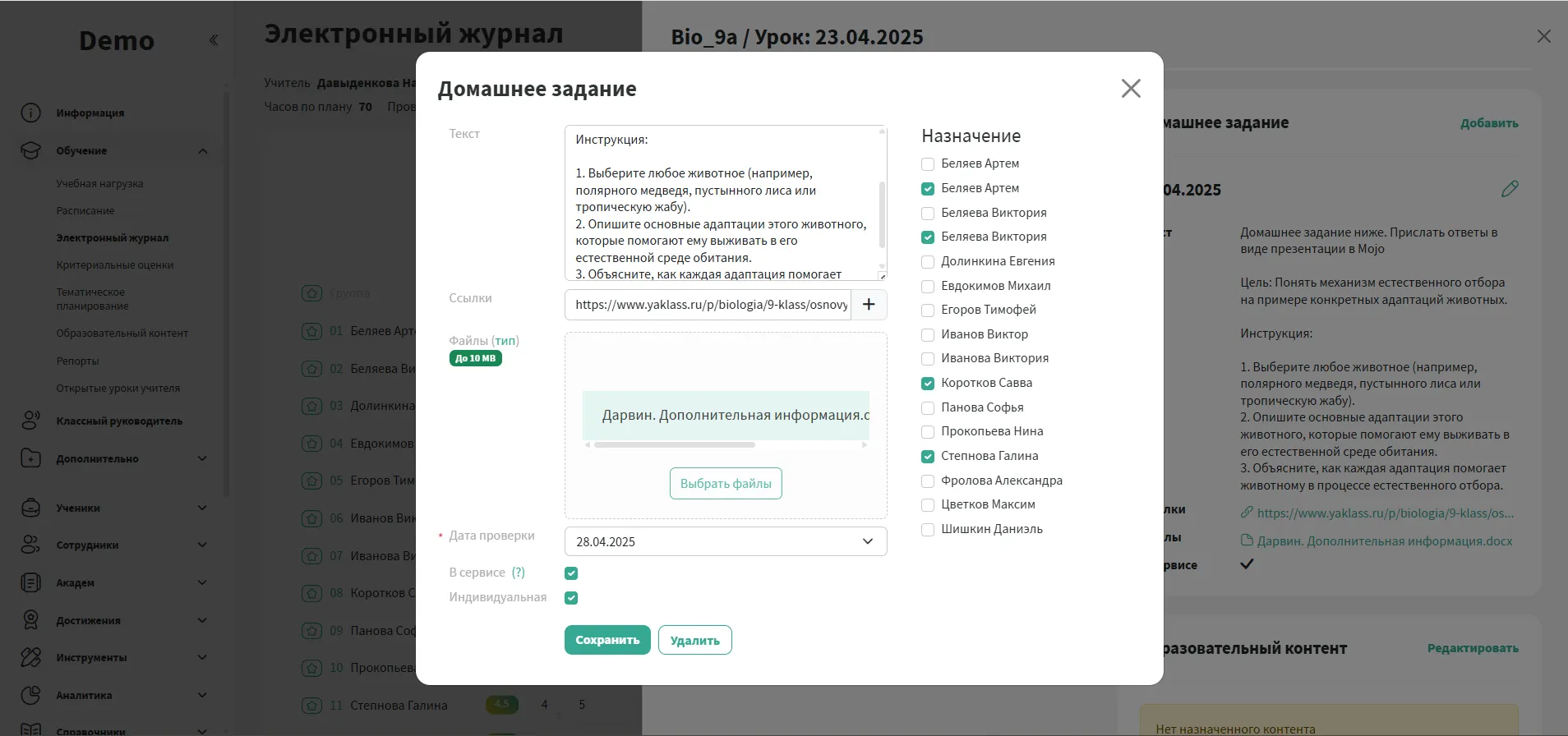Click the Достижения award icon
Screen dimensions: 1568x736
pyautogui.click(x=30, y=620)
